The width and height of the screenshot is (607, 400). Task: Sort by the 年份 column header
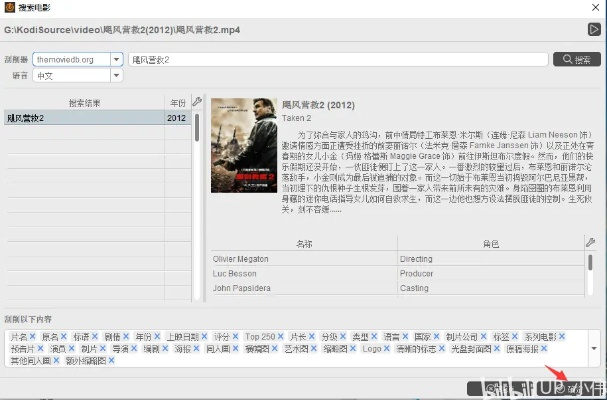178,103
